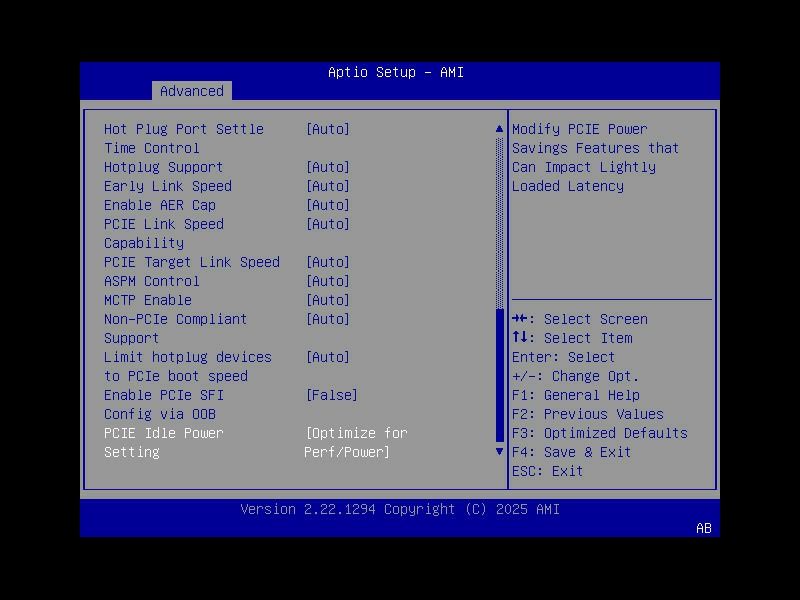Open PCIE Link Speed Capability [Auto] value
The width and height of the screenshot is (800, 600).
(328, 224)
